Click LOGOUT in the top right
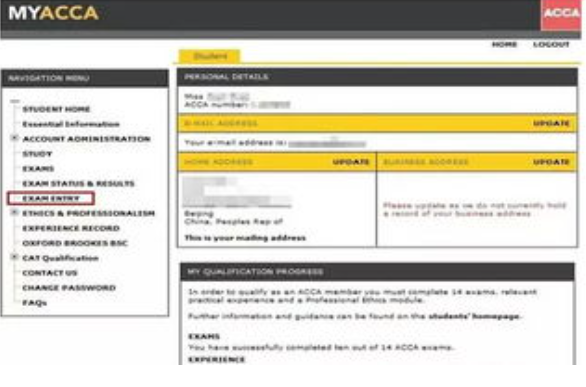 551,44
